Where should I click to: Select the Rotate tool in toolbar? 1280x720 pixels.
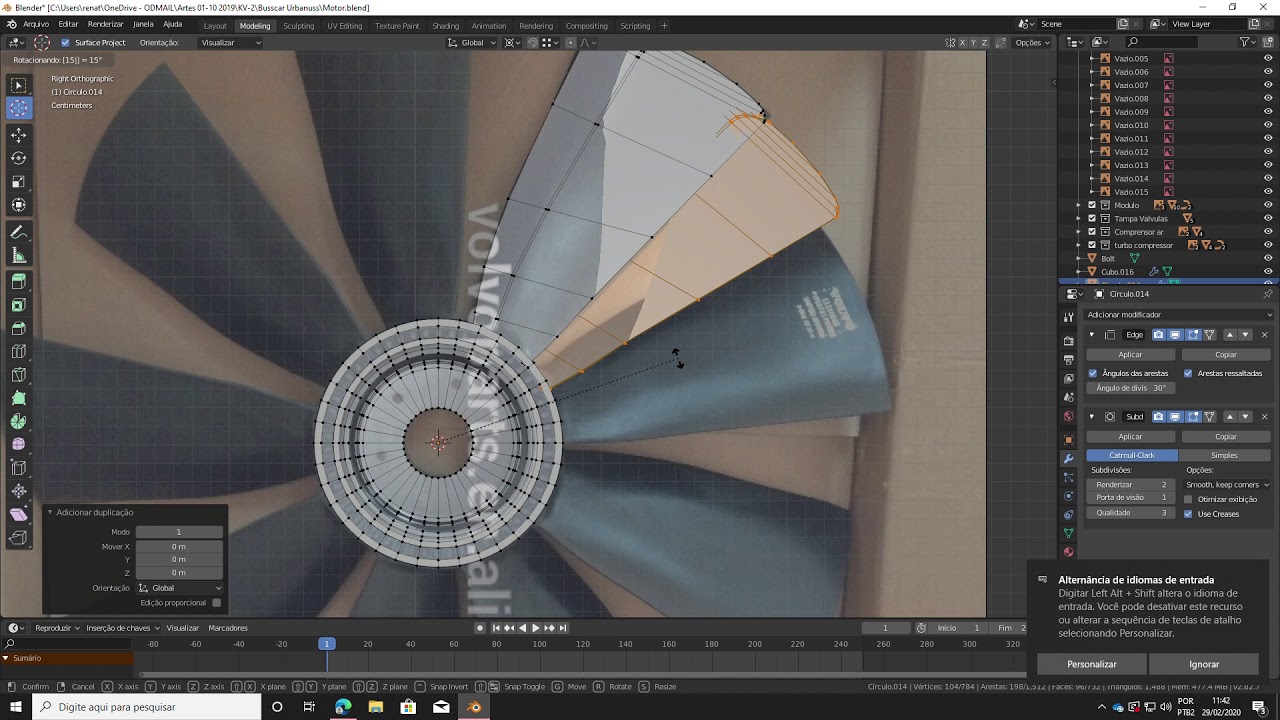click(x=19, y=158)
